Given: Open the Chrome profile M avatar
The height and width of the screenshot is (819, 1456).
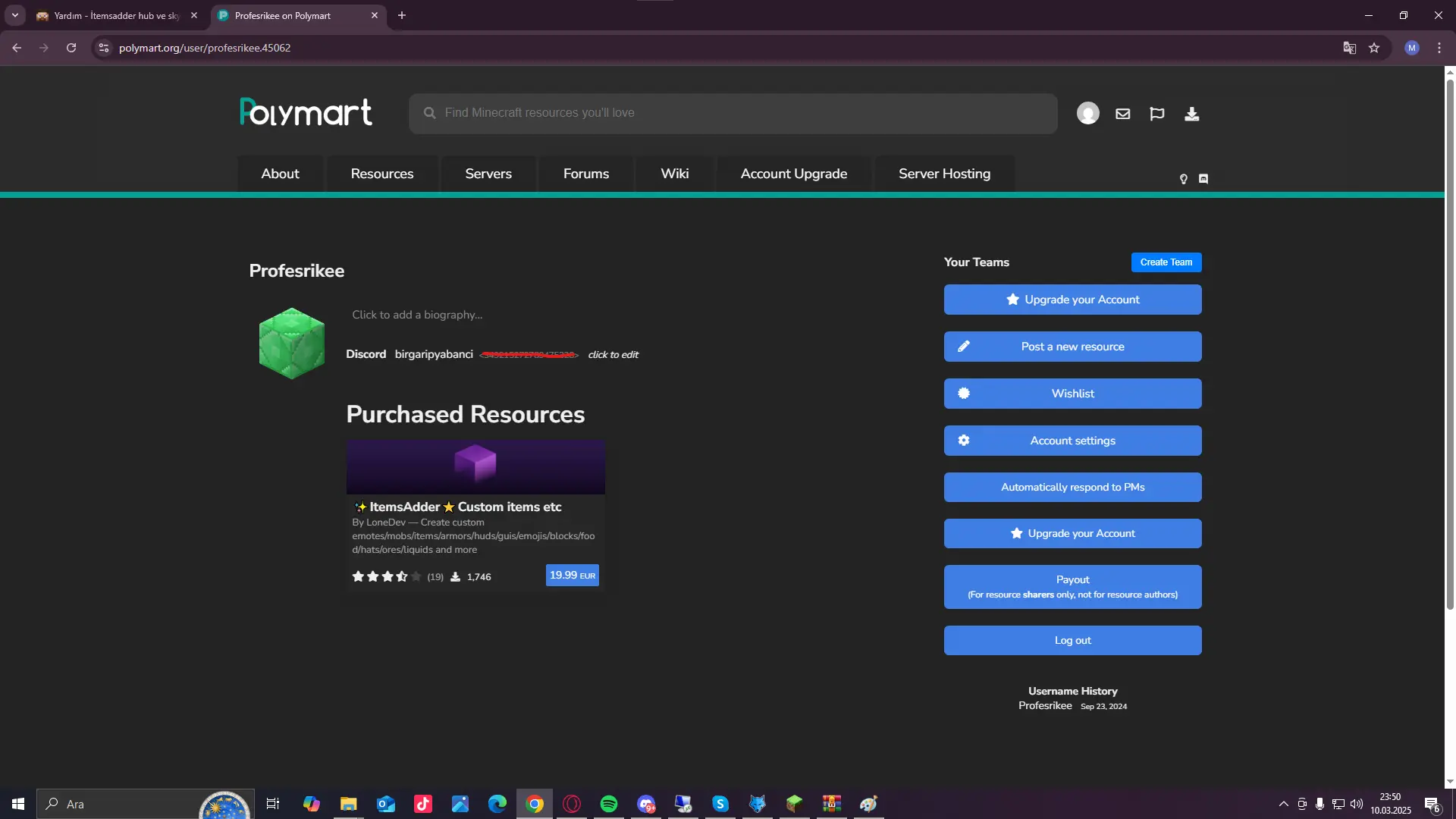Looking at the screenshot, I should click(x=1412, y=48).
